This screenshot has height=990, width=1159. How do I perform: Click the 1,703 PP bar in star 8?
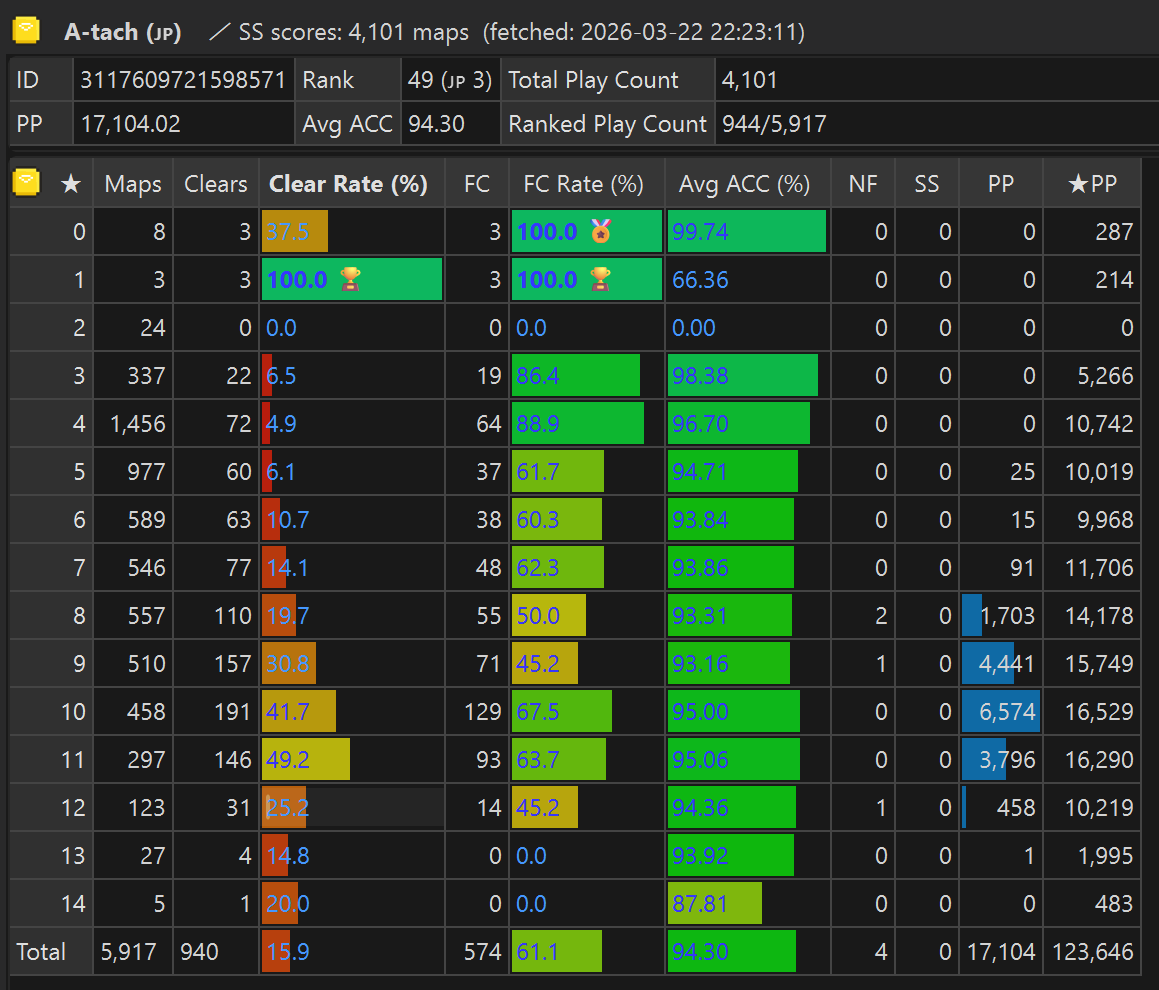[x=972, y=615]
